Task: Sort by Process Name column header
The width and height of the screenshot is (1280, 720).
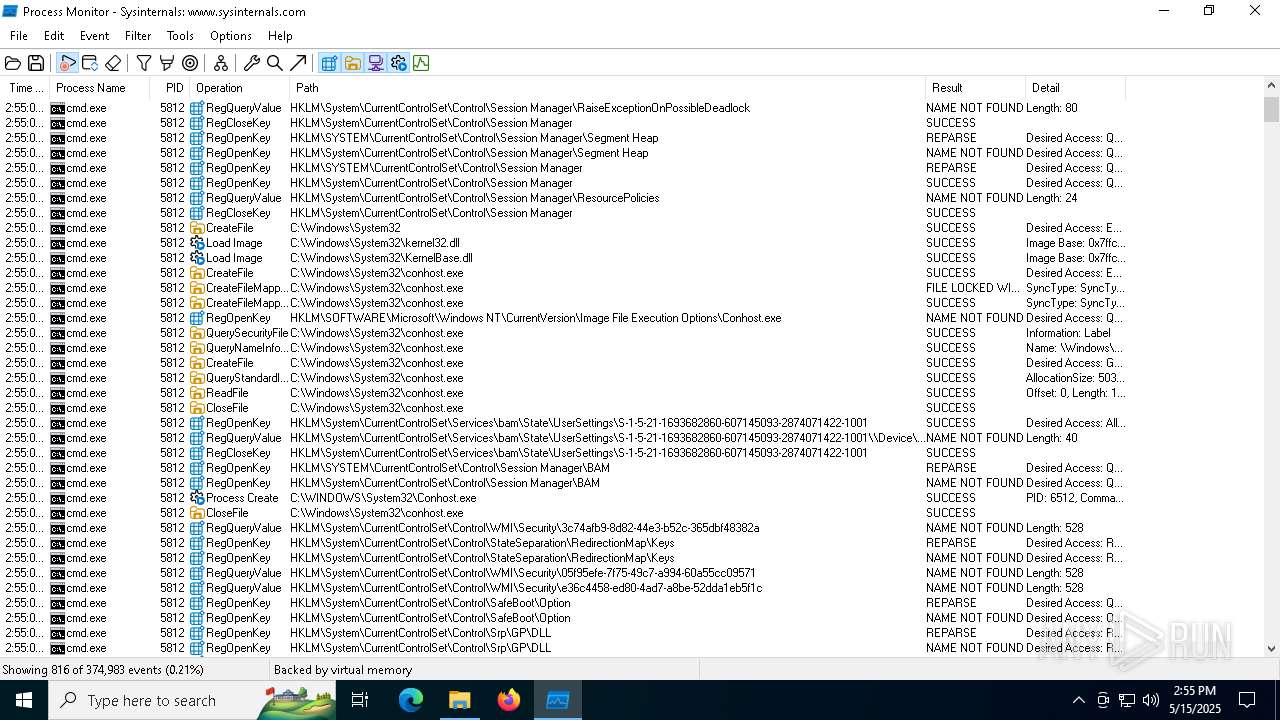Action: coord(100,88)
